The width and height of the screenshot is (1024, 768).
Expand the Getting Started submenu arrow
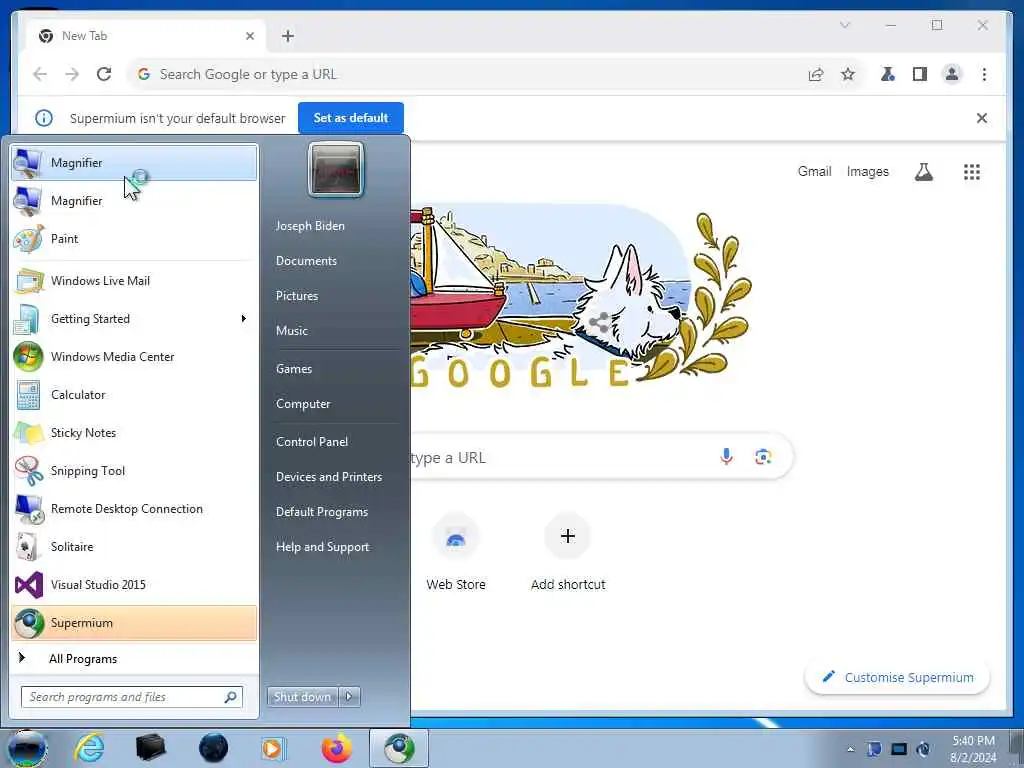click(x=244, y=319)
